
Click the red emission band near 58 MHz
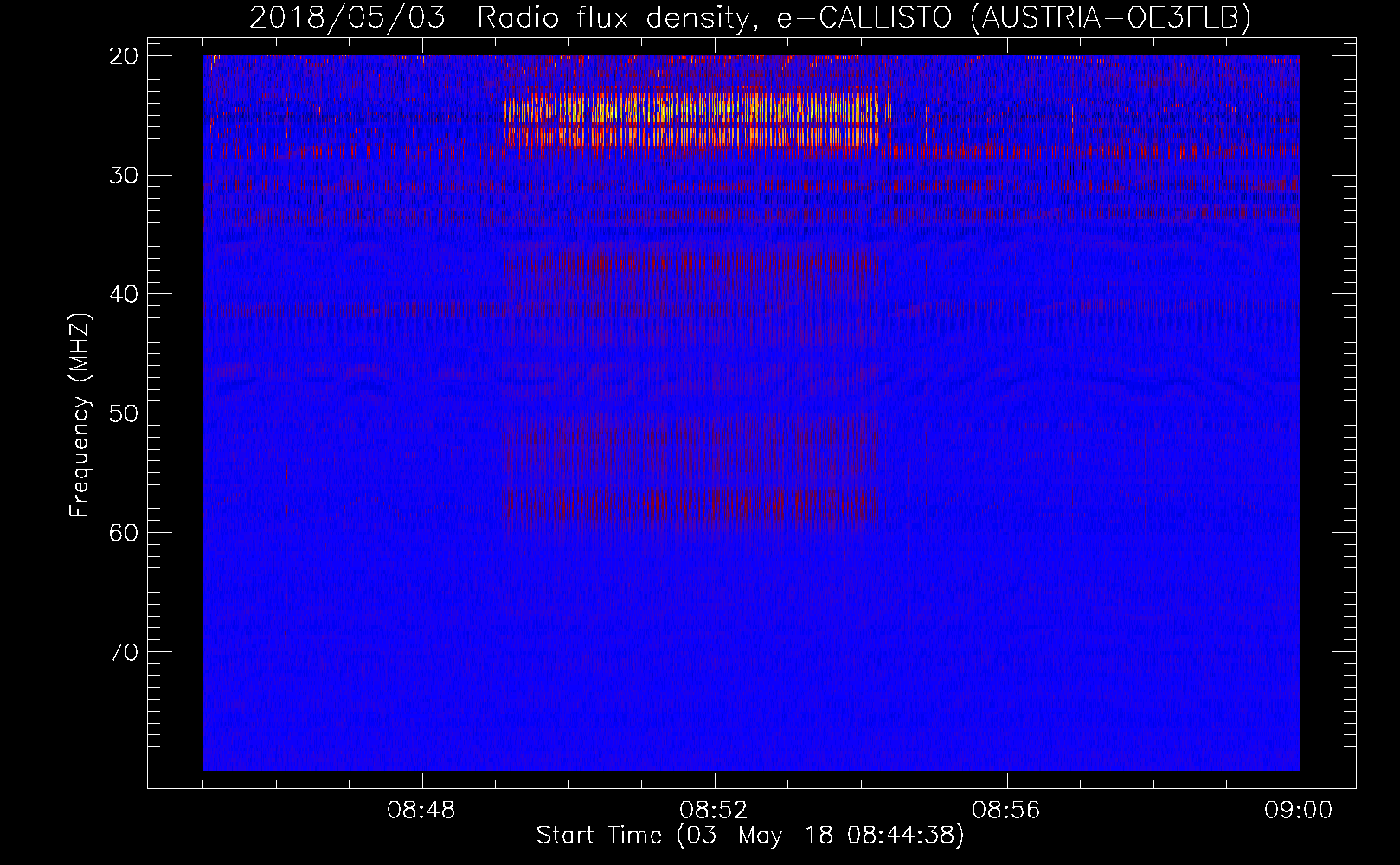tap(692, 506)
